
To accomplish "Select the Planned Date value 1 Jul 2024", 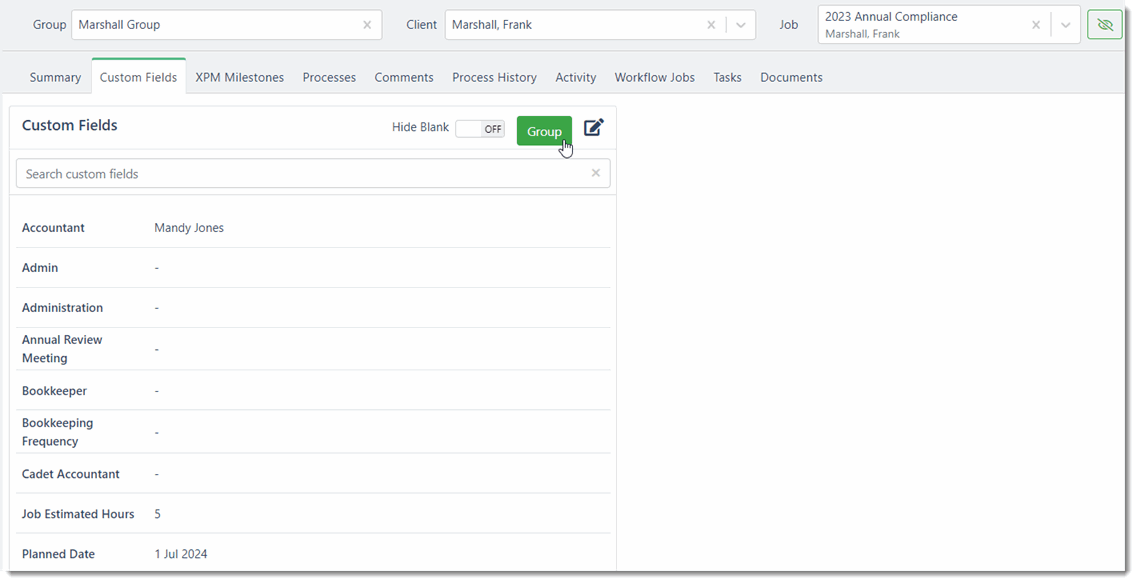I will coord(180,553).
